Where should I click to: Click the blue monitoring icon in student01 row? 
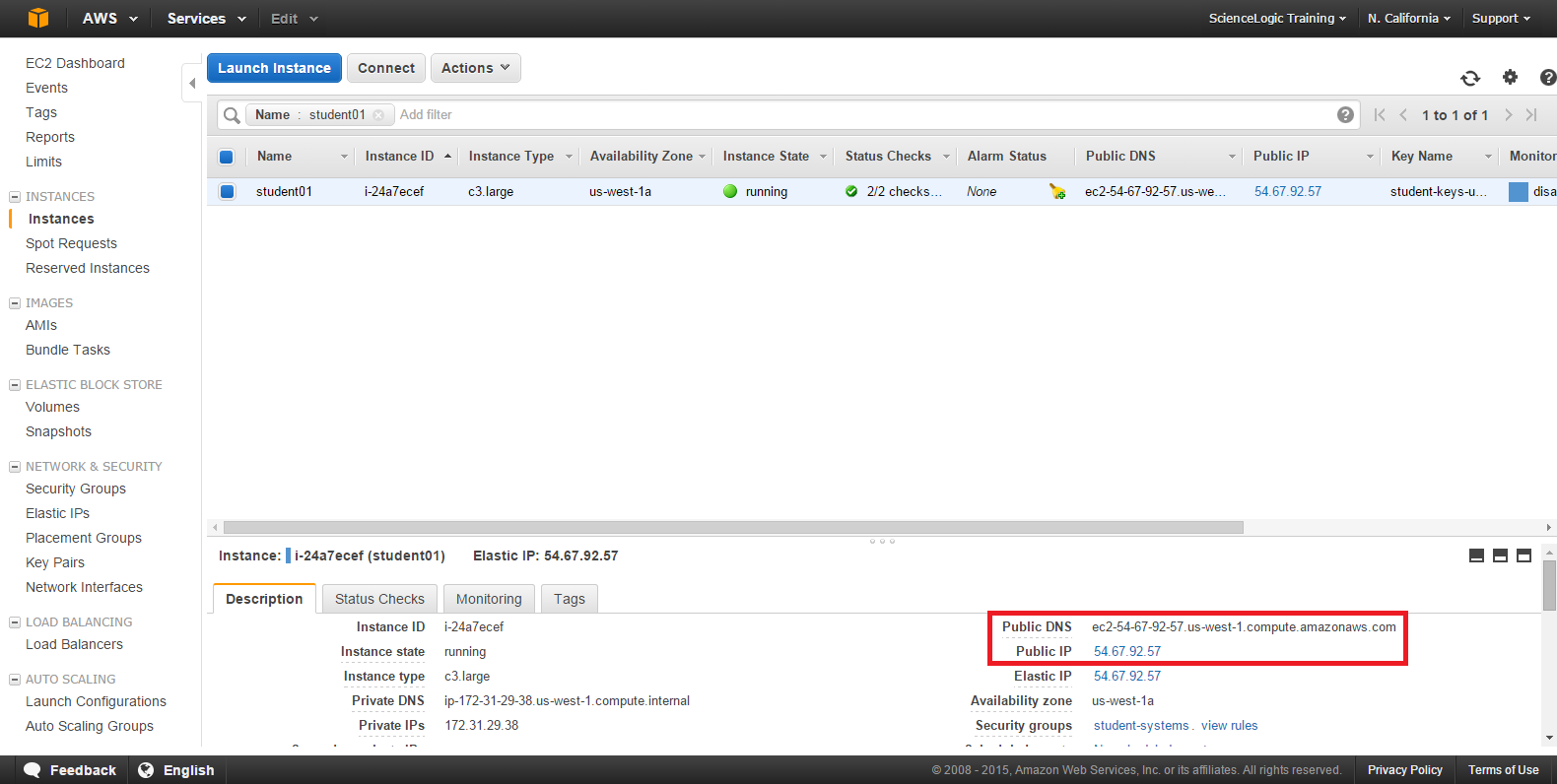(x=1519, y=191)
